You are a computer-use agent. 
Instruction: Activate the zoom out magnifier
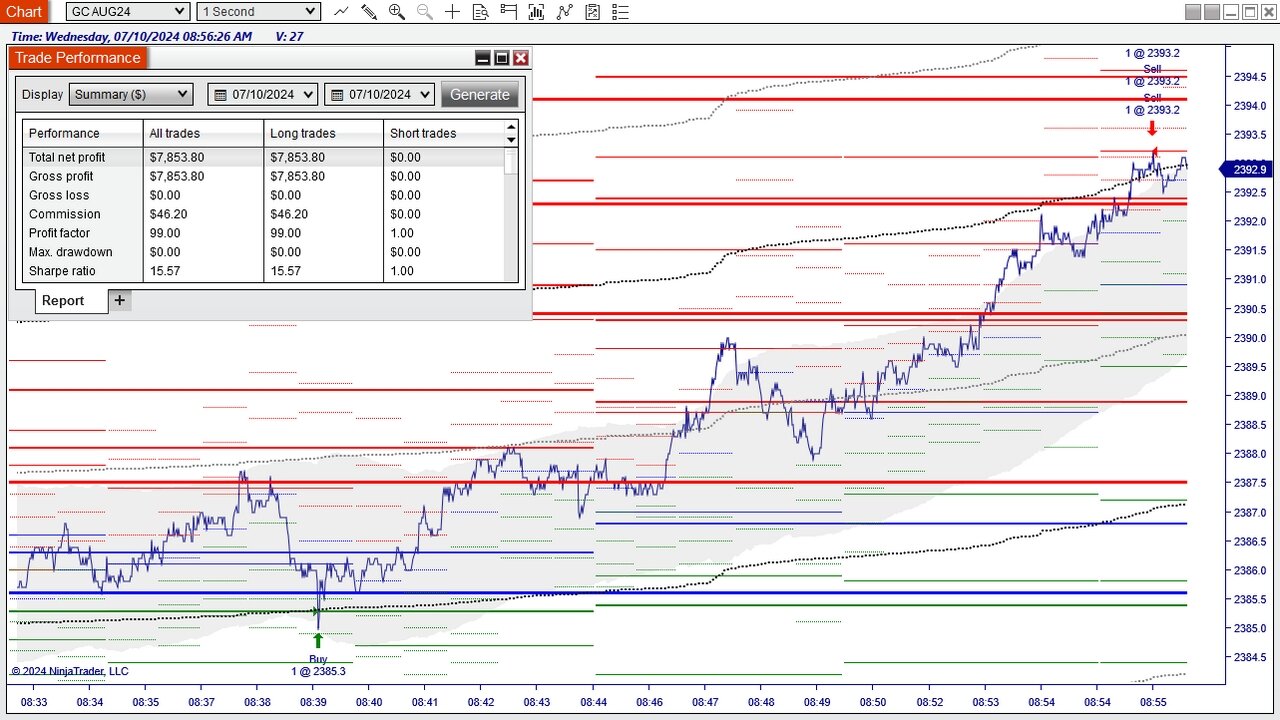click(425, 12)
